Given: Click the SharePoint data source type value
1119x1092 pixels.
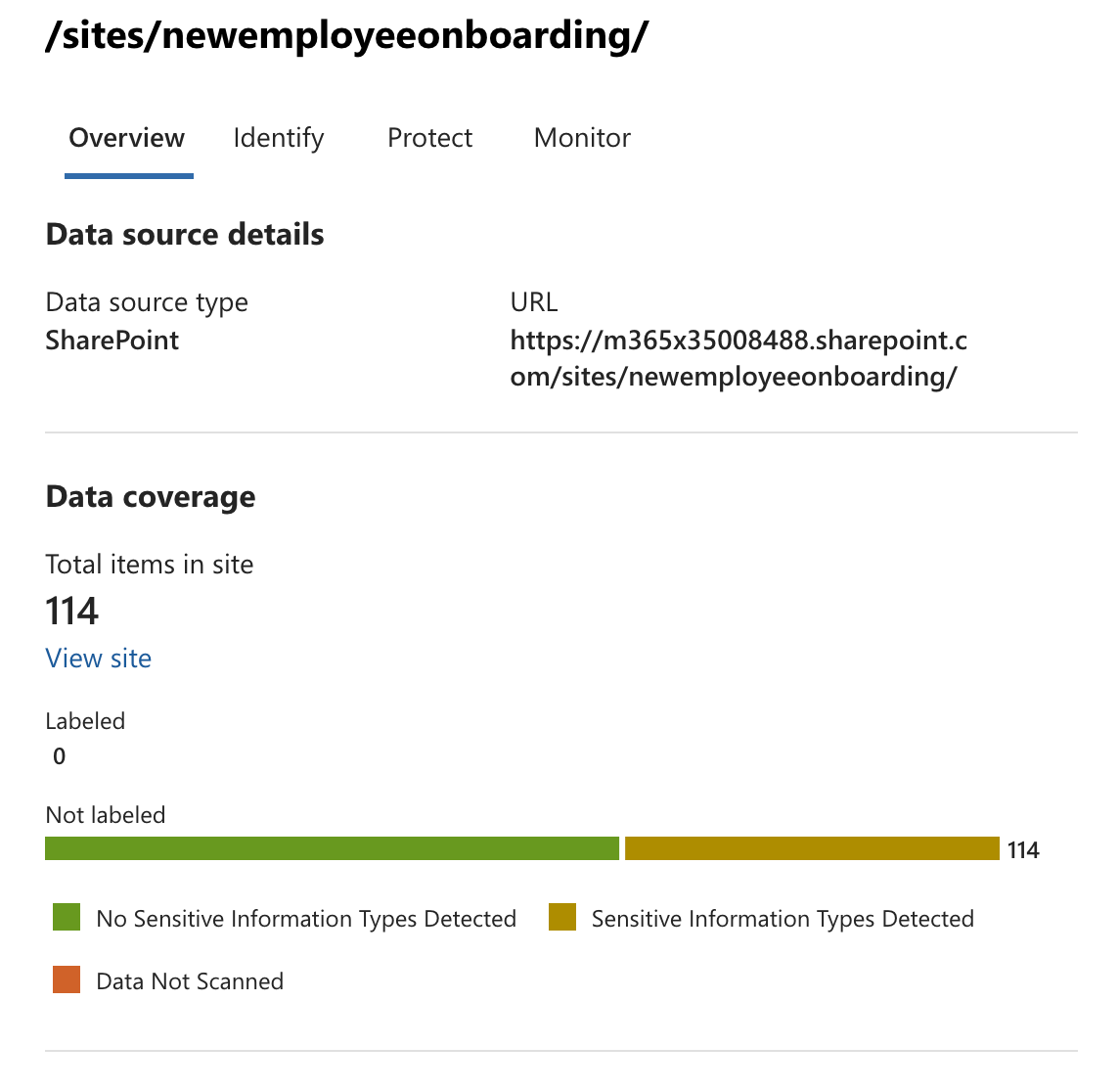Looking at the screenshot, I should (x=112, y=341).
